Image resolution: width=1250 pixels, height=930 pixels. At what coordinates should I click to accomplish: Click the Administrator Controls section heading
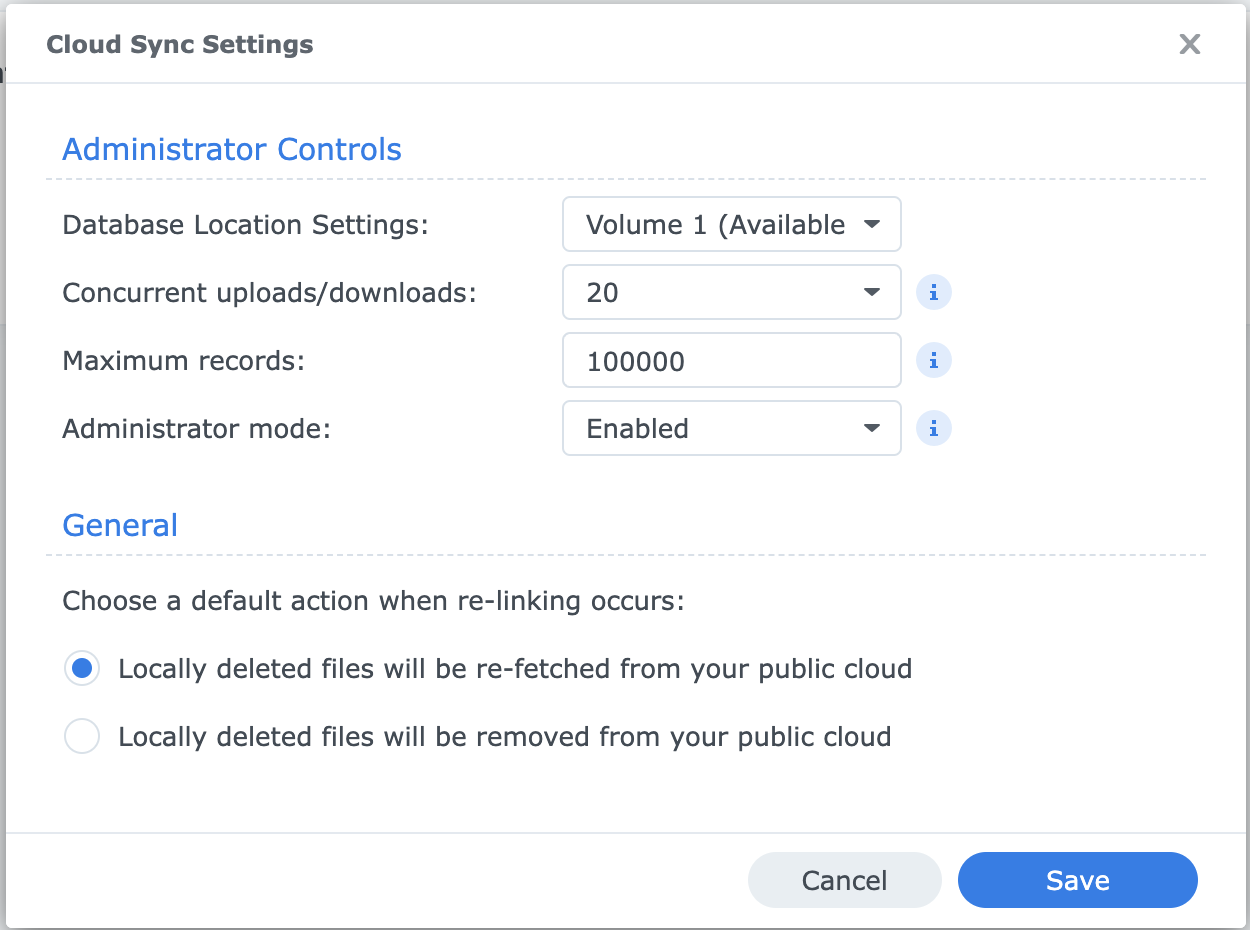232,150
